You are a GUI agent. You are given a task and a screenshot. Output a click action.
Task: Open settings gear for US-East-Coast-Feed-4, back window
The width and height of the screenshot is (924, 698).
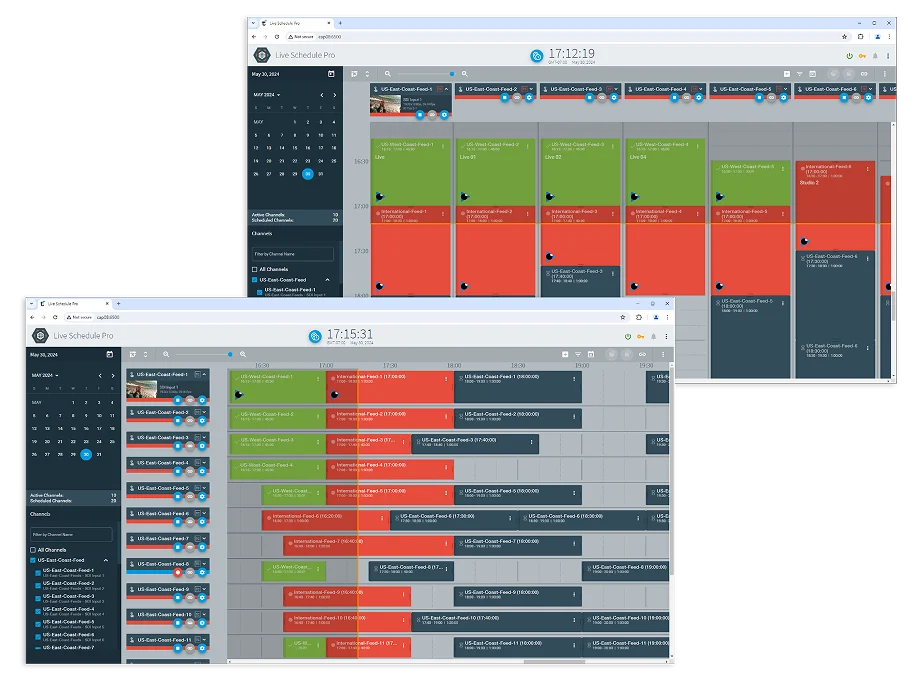pyautogui.click(x=699, y=97)
